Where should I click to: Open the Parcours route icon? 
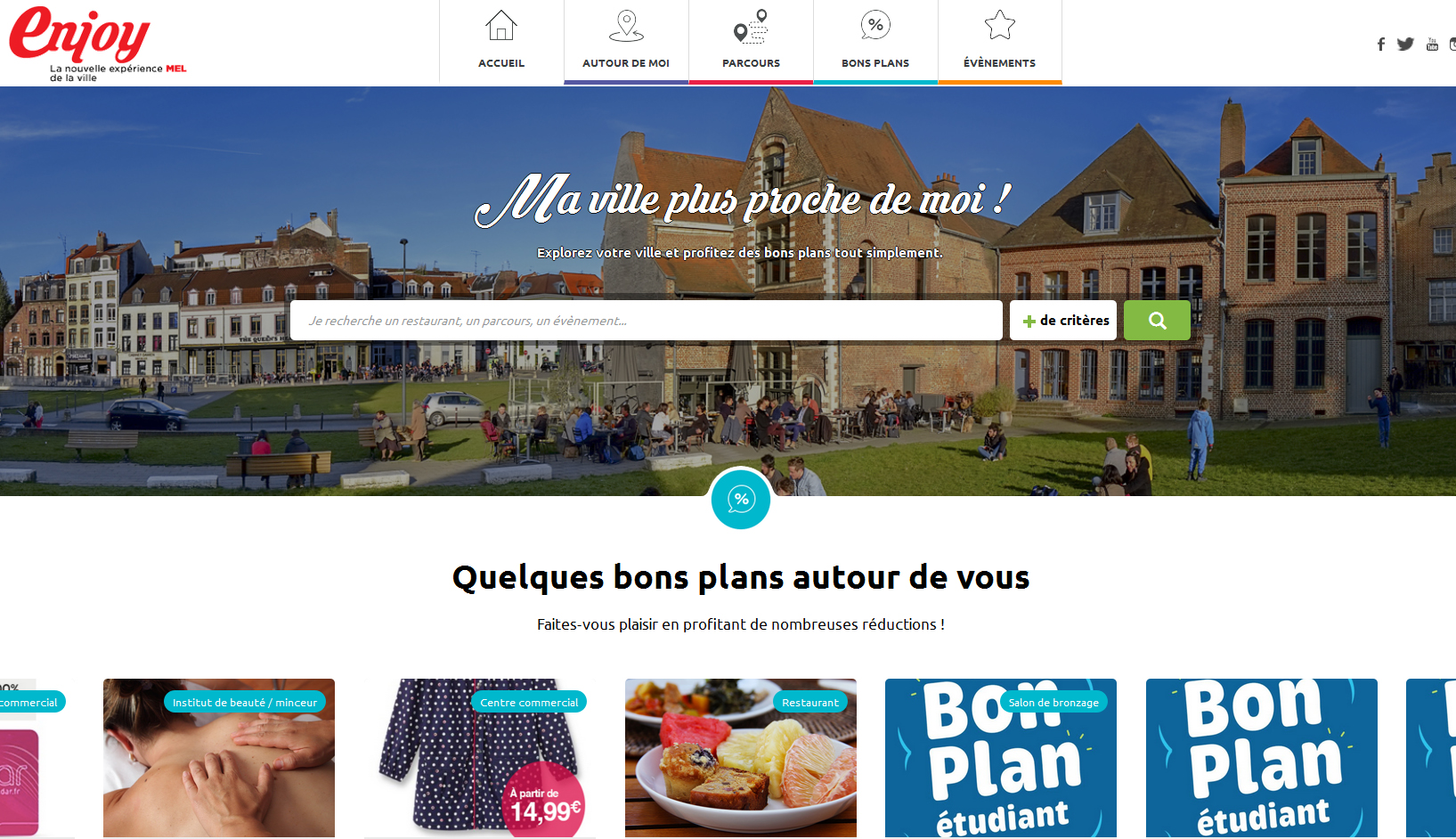751,26
